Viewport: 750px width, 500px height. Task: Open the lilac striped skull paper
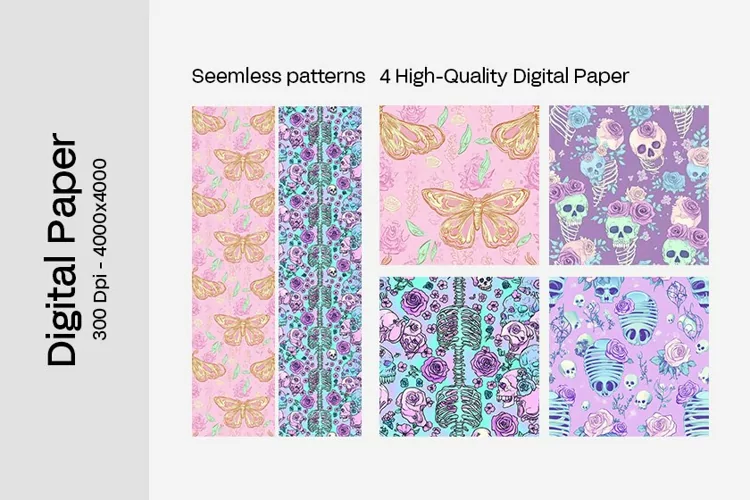coord(629,357)
